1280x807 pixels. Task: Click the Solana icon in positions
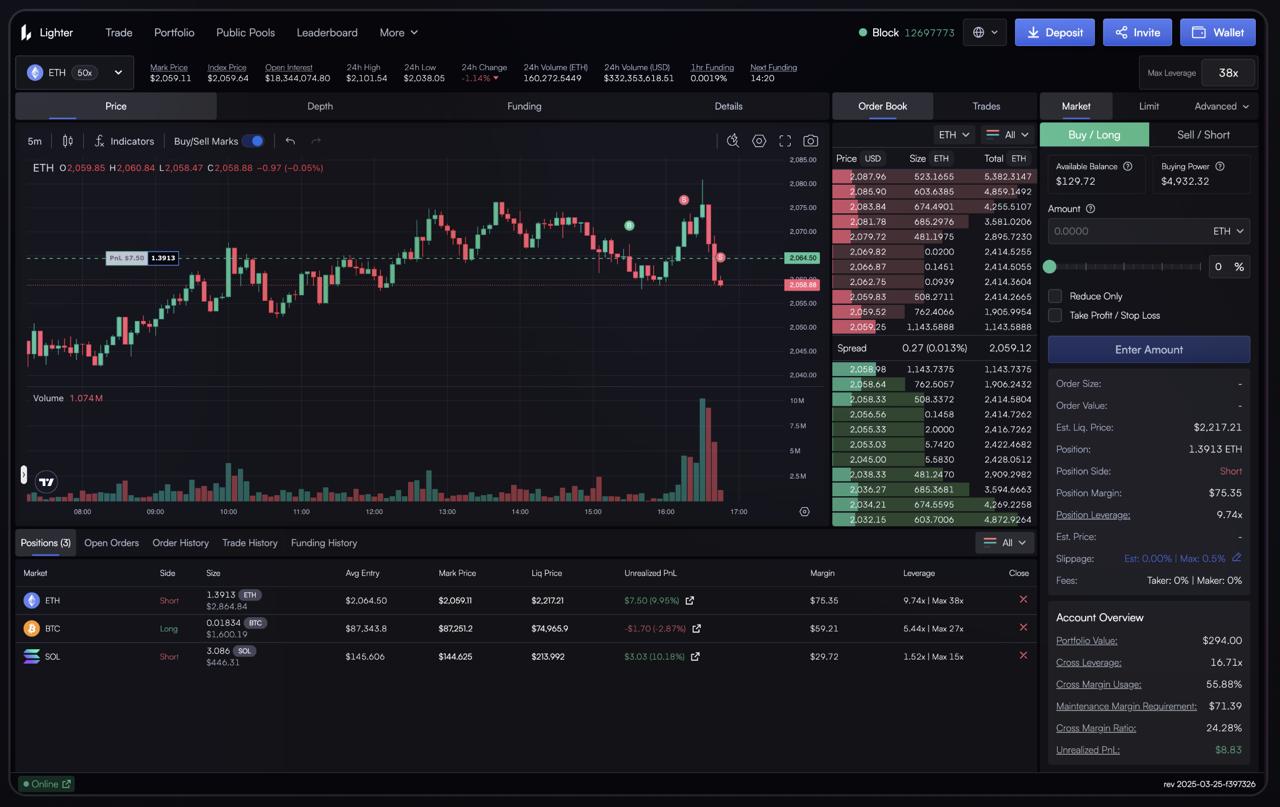coord(31,657)
